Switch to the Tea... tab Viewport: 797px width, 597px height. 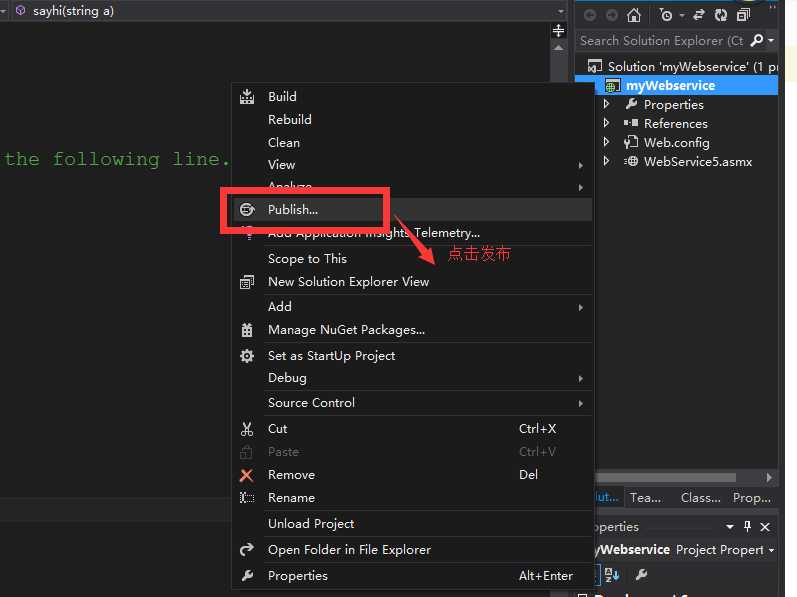click(645, 497)
